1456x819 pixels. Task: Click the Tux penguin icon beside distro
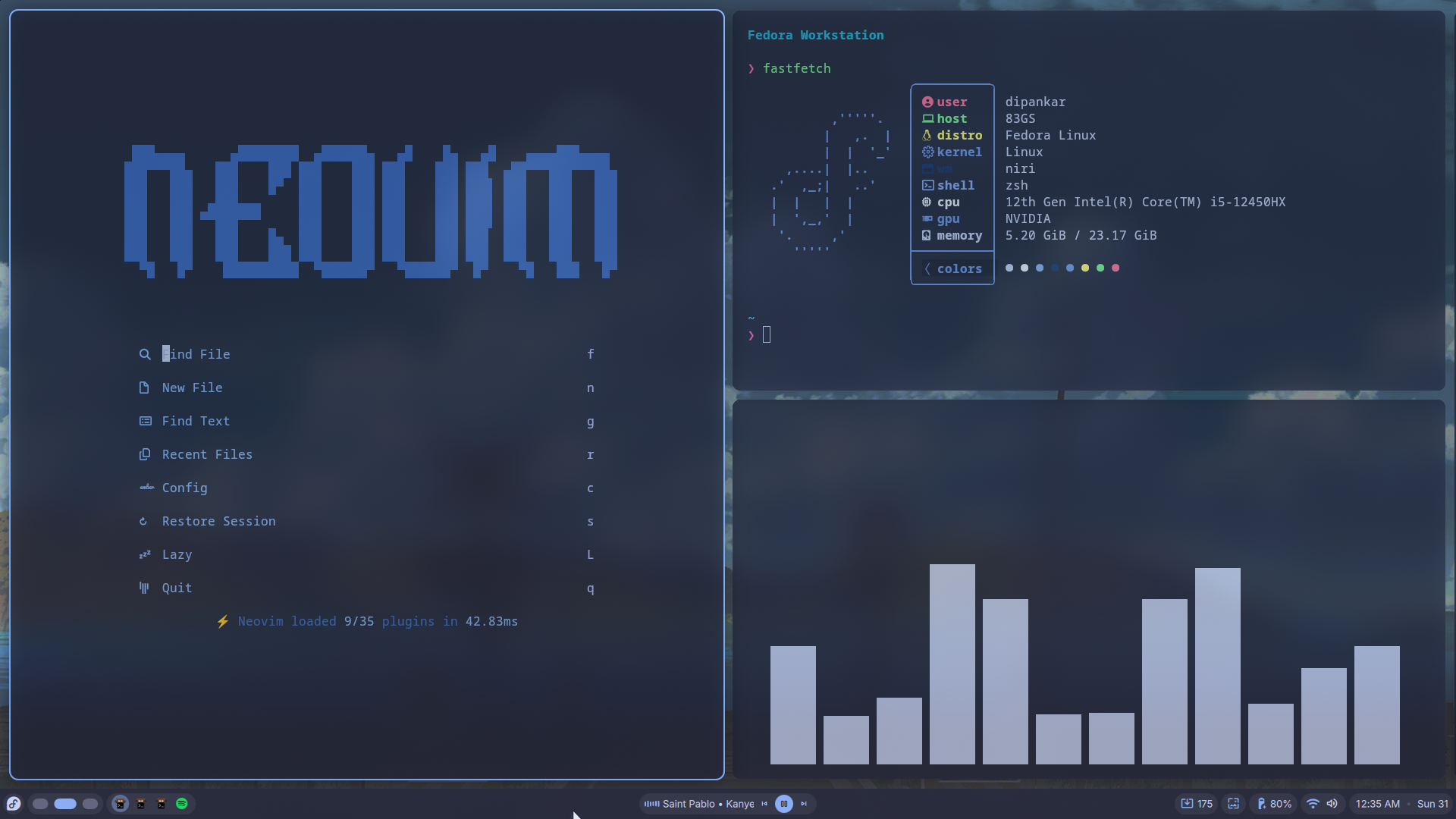(x=927, y=135)
